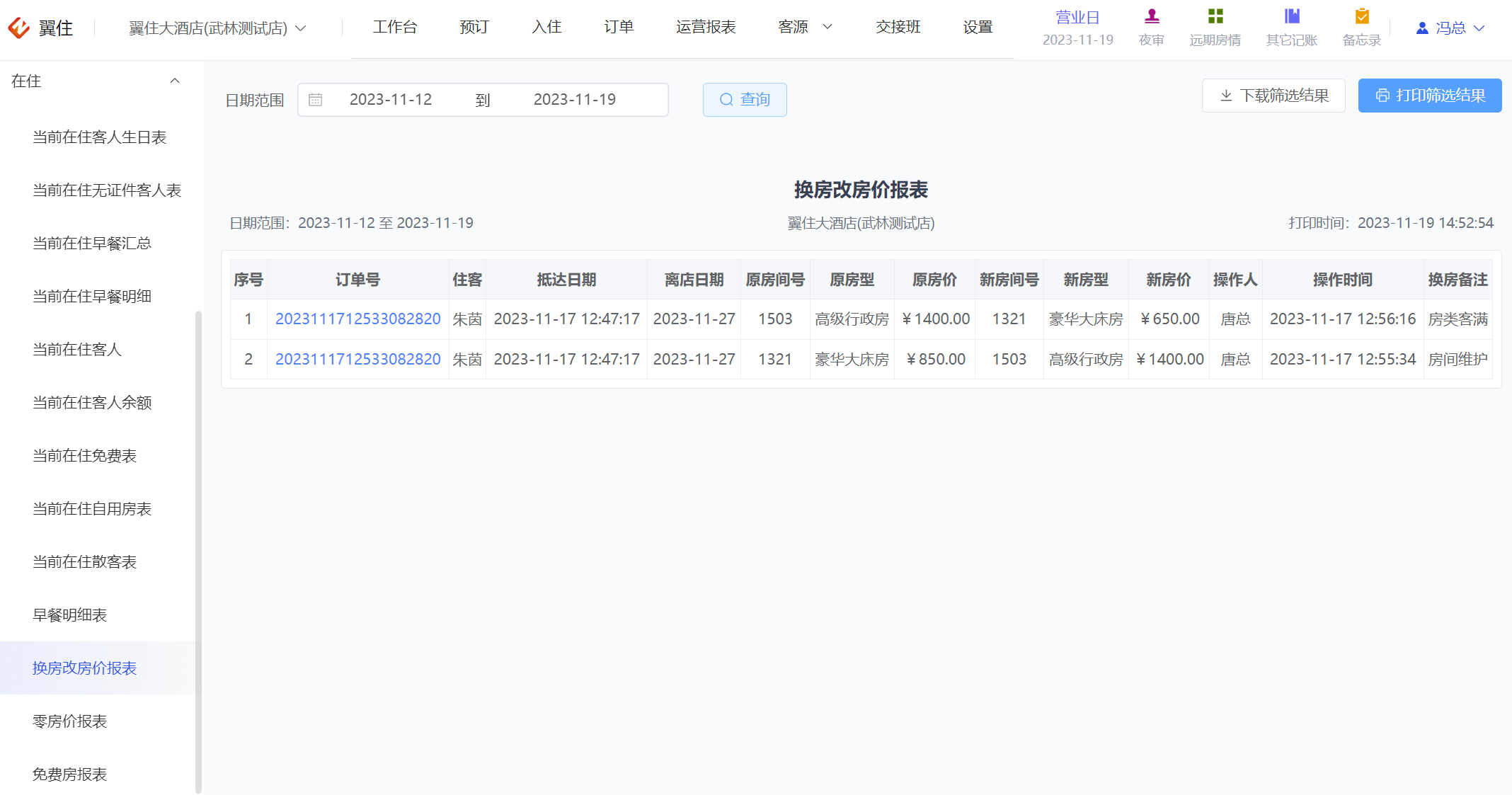Viewport: 1512px width, 795px height.
Task: Open 夜审 night audit icon
Action: (1152, 16)
